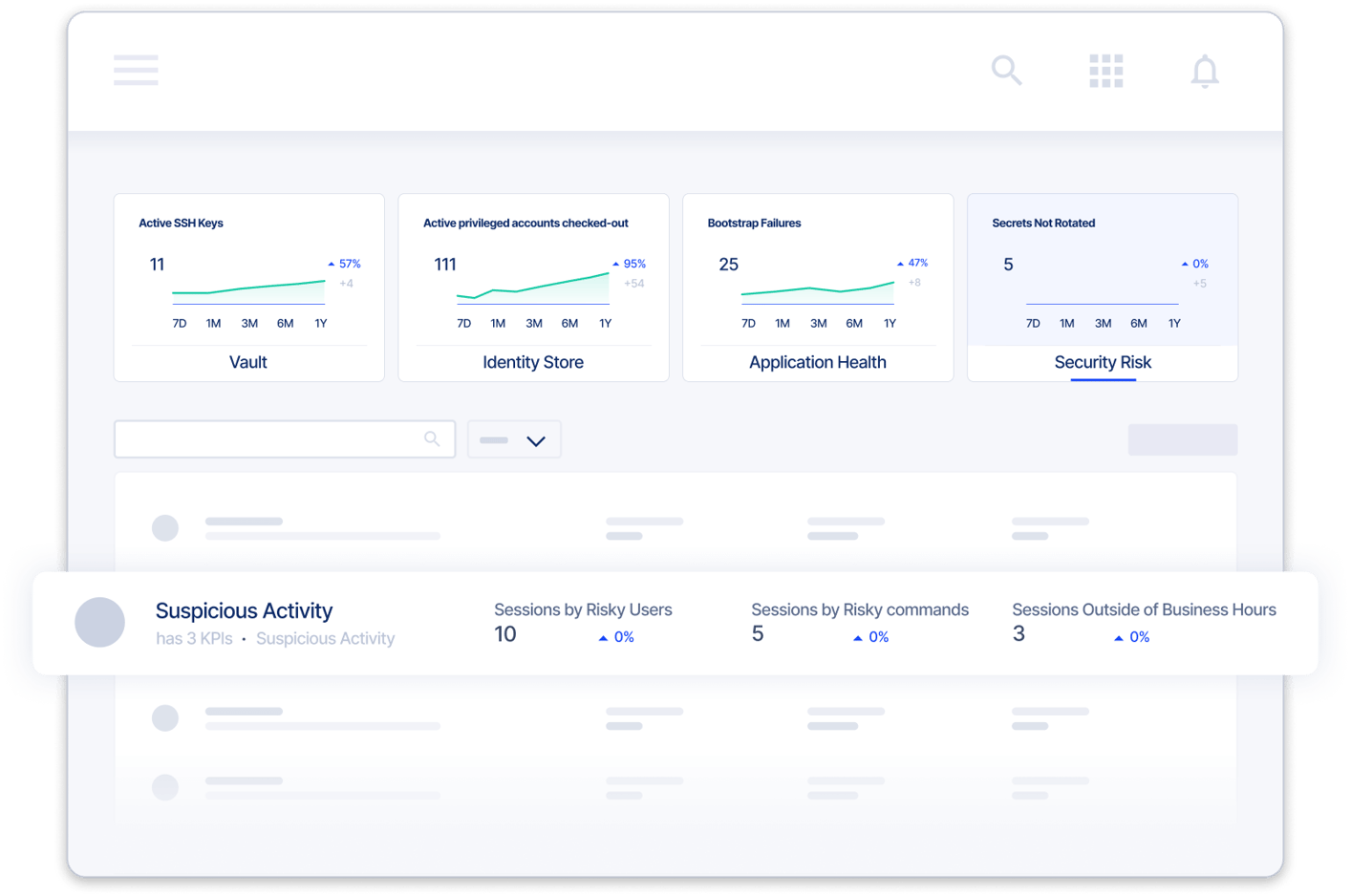
Task: Click into the table search input field
Action: click(268, 439)
